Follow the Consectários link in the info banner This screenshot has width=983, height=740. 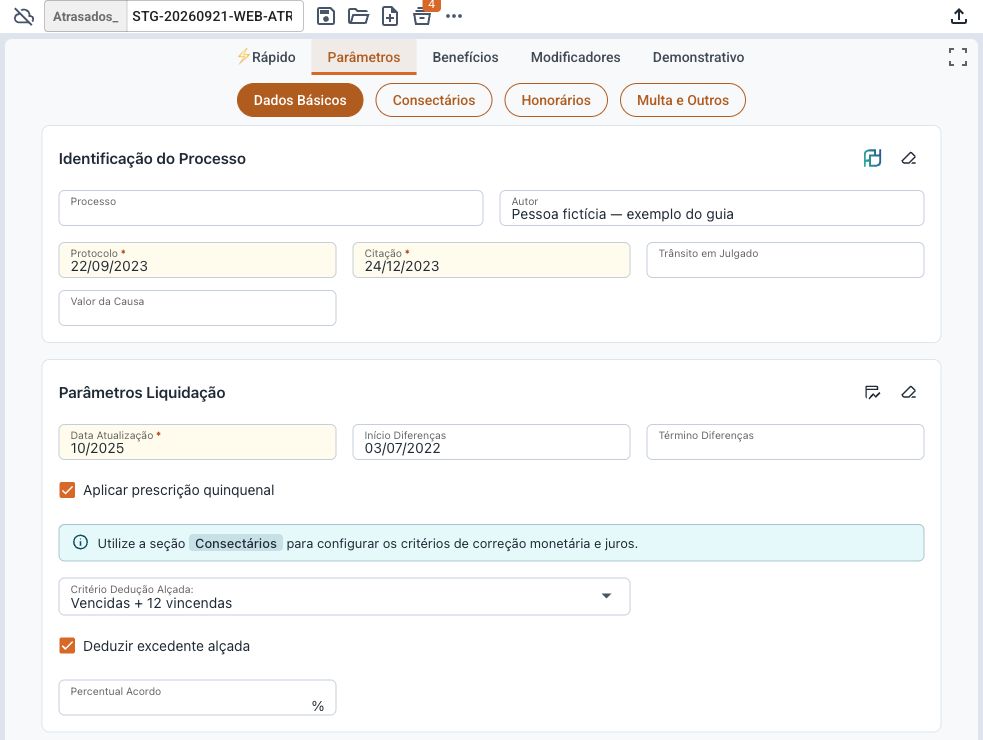point(236,543)
